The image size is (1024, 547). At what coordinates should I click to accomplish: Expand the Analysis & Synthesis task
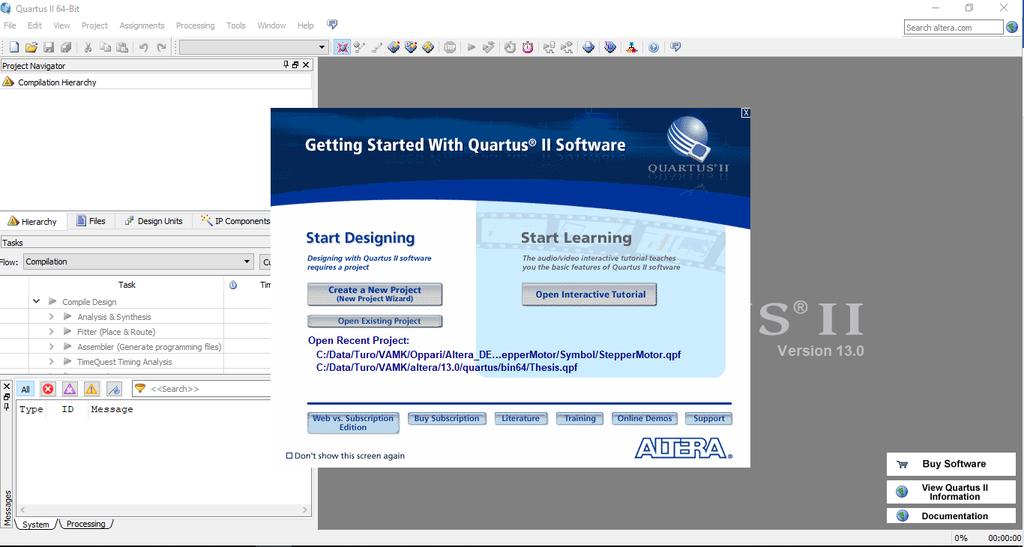[x=52, y=317]
